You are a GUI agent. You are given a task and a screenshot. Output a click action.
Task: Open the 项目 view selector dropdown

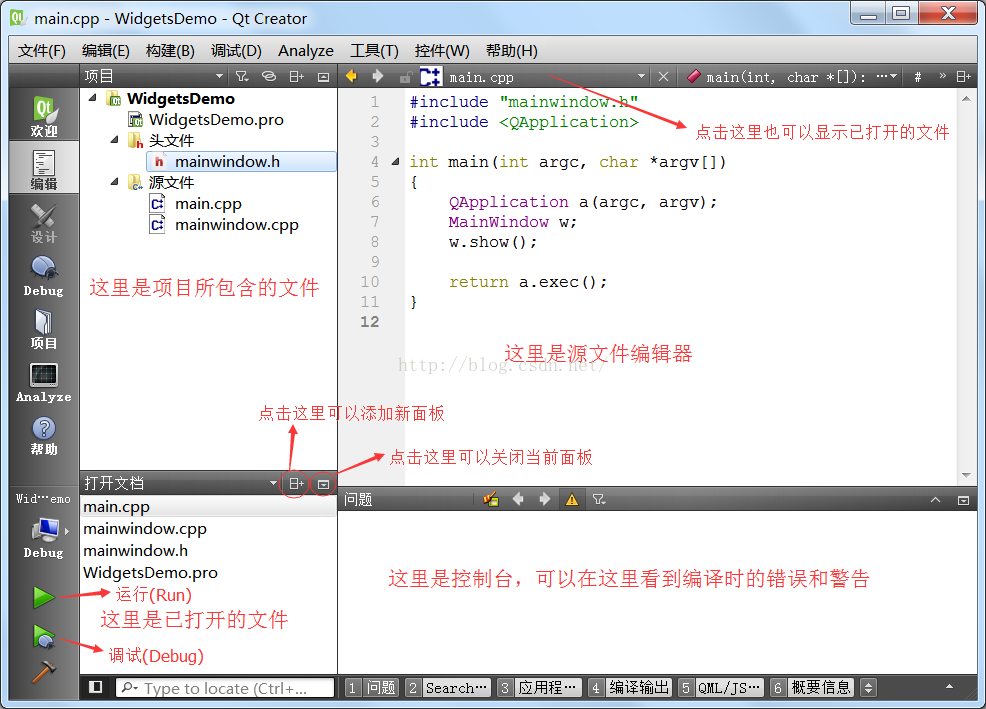[155, 77]
